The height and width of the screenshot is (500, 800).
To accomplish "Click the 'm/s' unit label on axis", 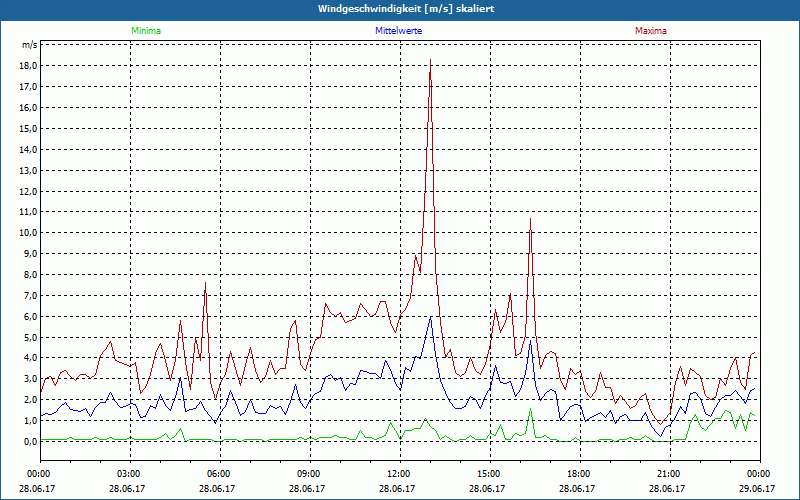I will (29, 45).
